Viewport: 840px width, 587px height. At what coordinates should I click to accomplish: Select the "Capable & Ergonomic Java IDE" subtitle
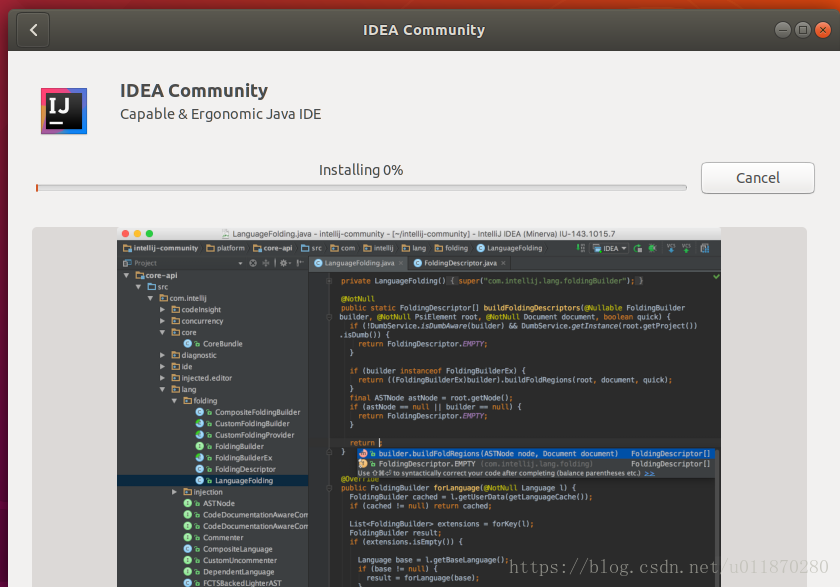tap(220, 114)
